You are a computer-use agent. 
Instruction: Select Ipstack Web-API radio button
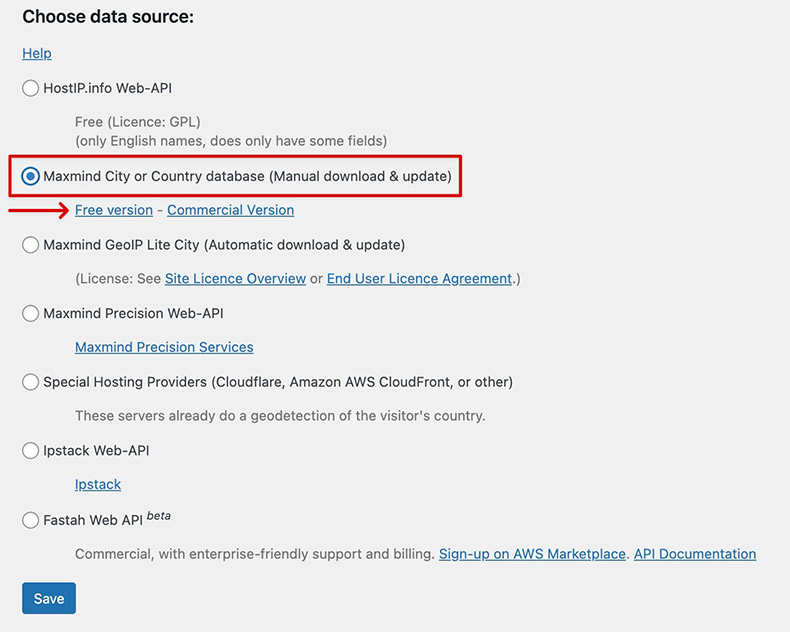coord(31,451)
